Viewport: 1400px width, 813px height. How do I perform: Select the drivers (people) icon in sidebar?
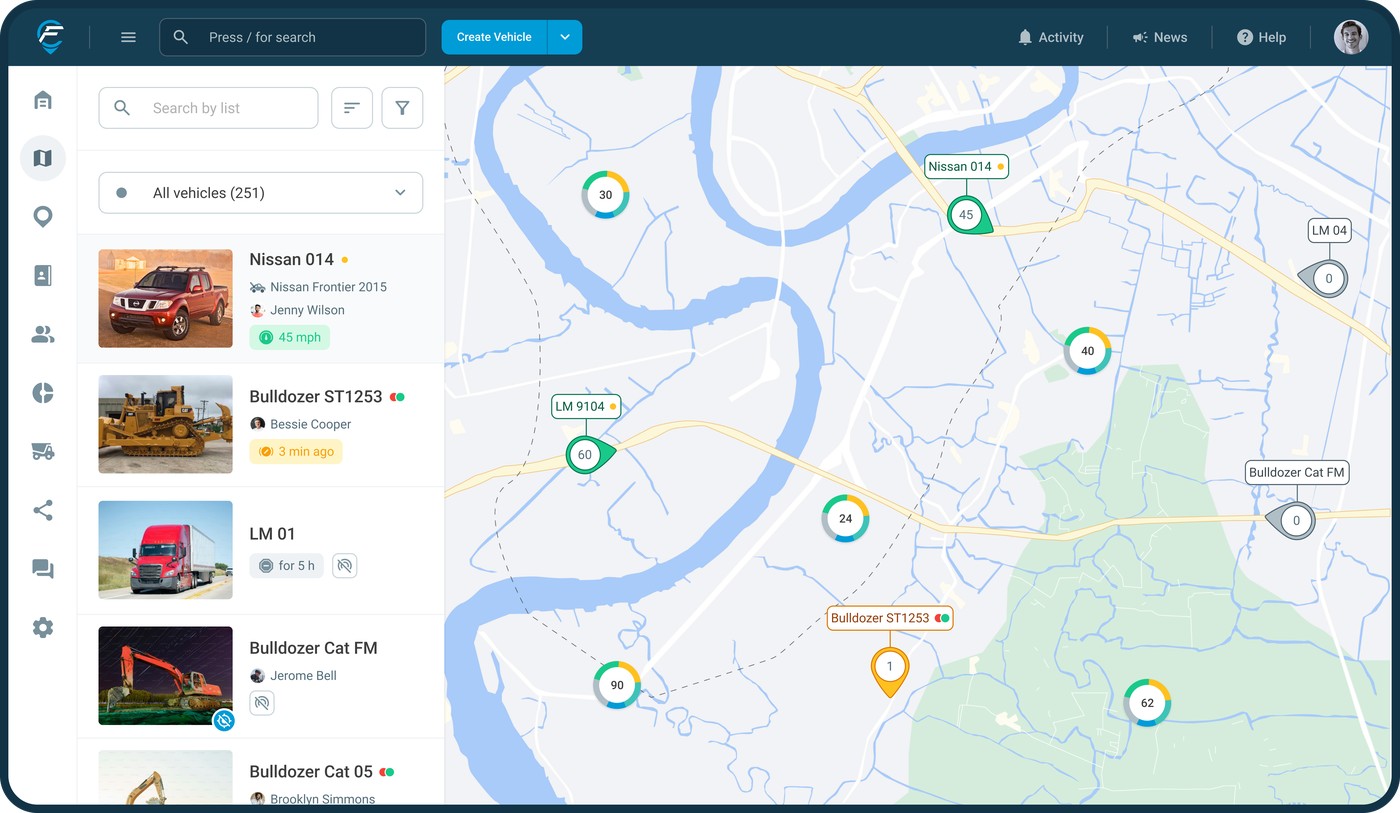pos(42,334)
